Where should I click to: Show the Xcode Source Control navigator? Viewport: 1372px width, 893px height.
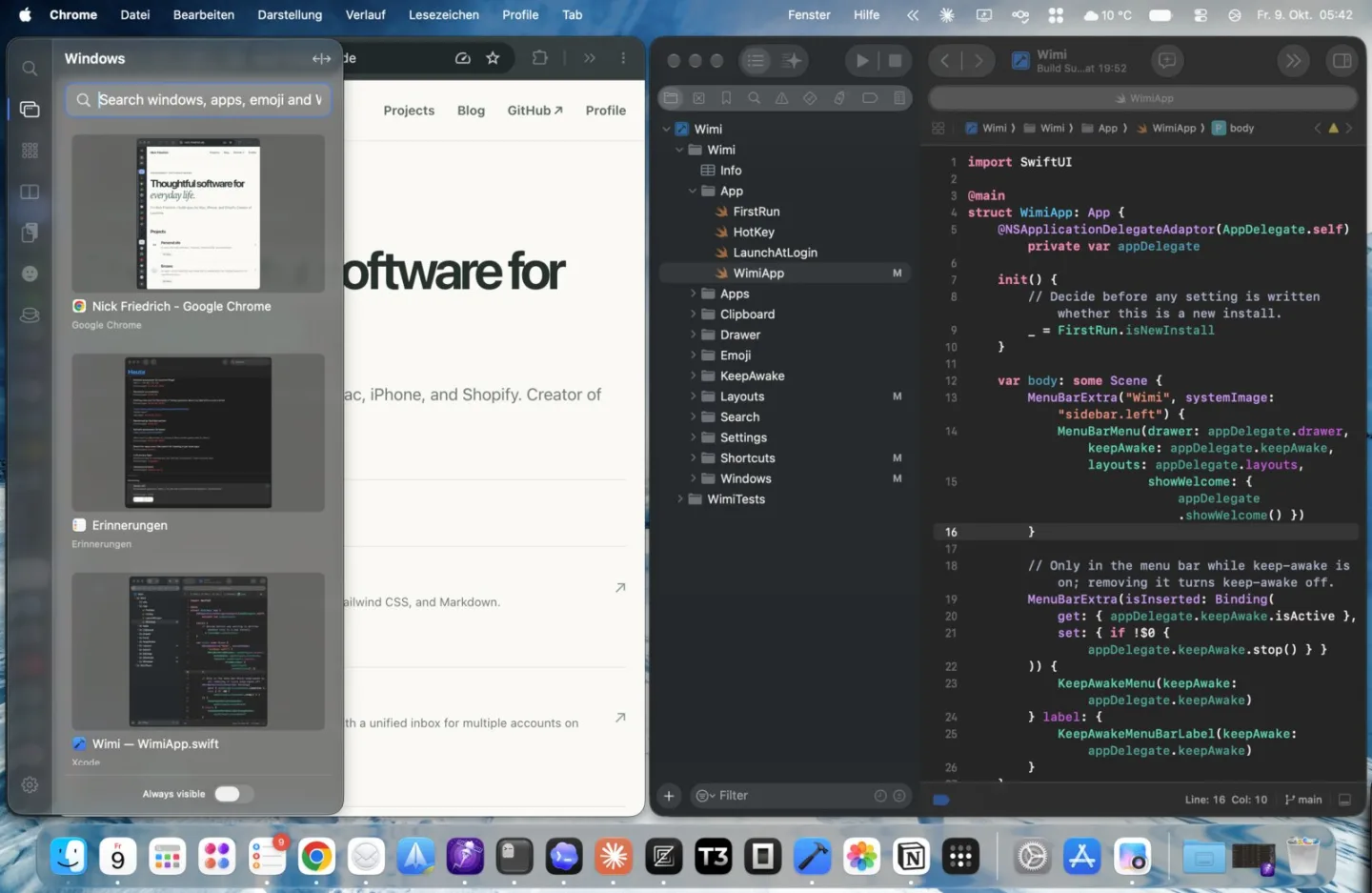pos(698,98)
